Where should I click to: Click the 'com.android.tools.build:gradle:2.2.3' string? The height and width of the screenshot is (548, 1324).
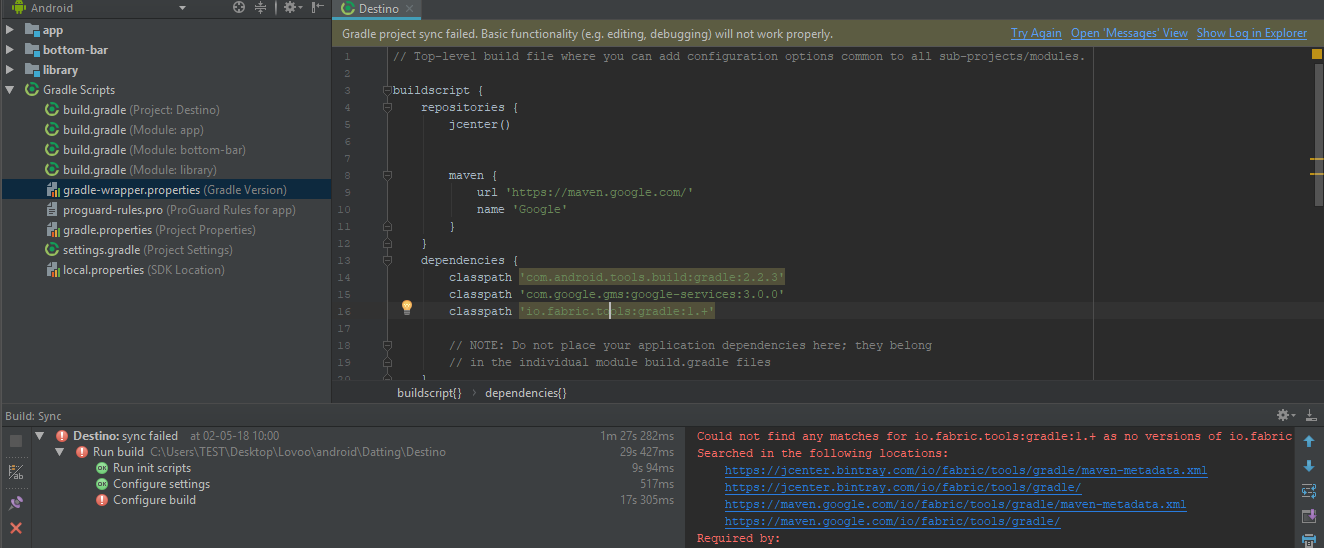point(652,277)
